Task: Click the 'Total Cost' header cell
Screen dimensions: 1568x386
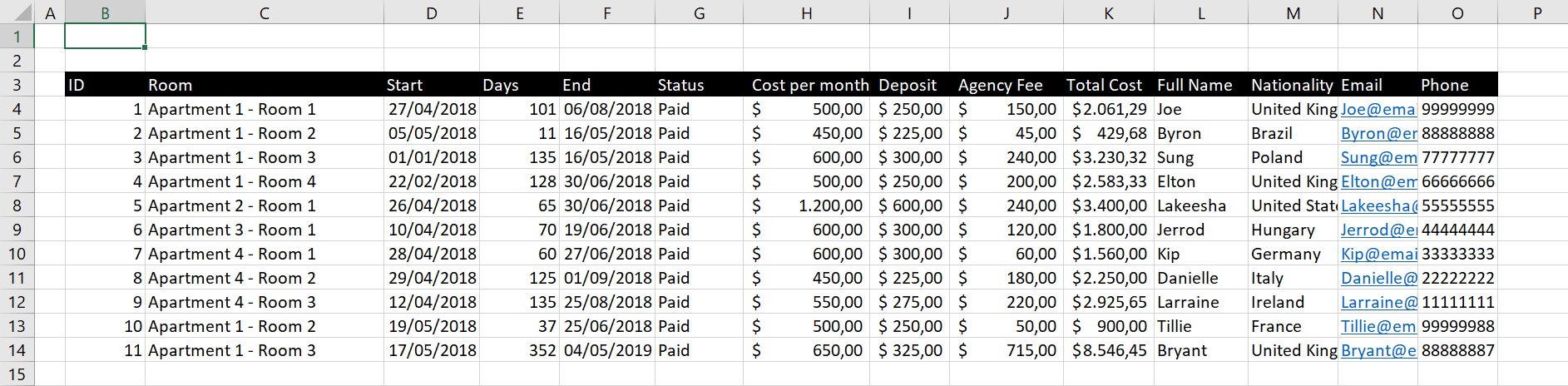Action: tap(1109, 85)
